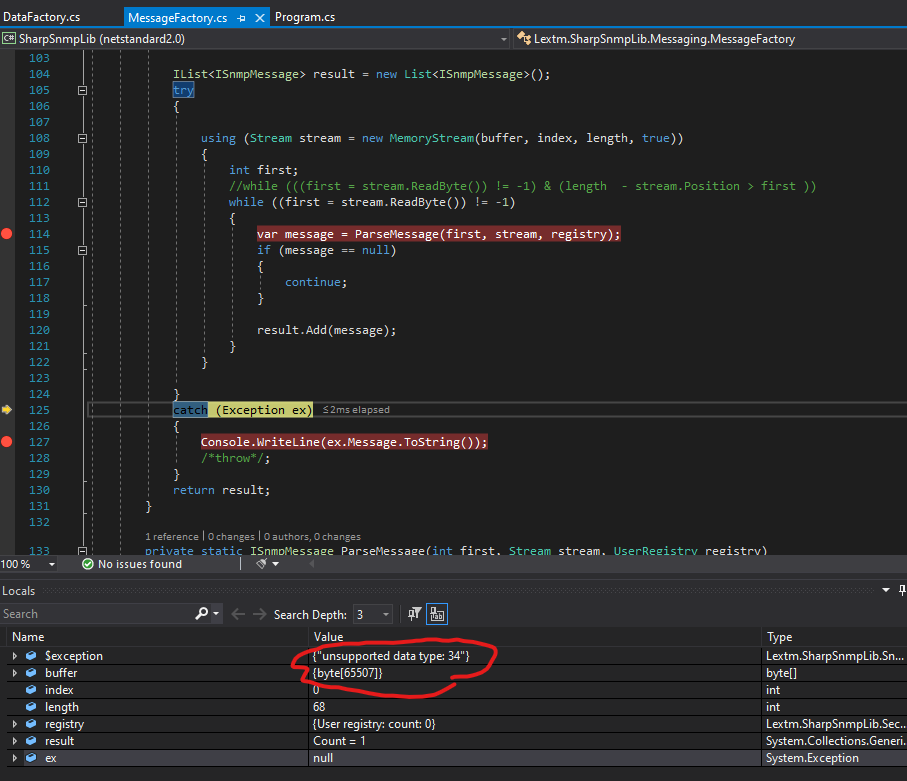This screenshot has height=781, width=907.
Task: Click the '1 reference' CodeLens link
Action: pos(171,537)
